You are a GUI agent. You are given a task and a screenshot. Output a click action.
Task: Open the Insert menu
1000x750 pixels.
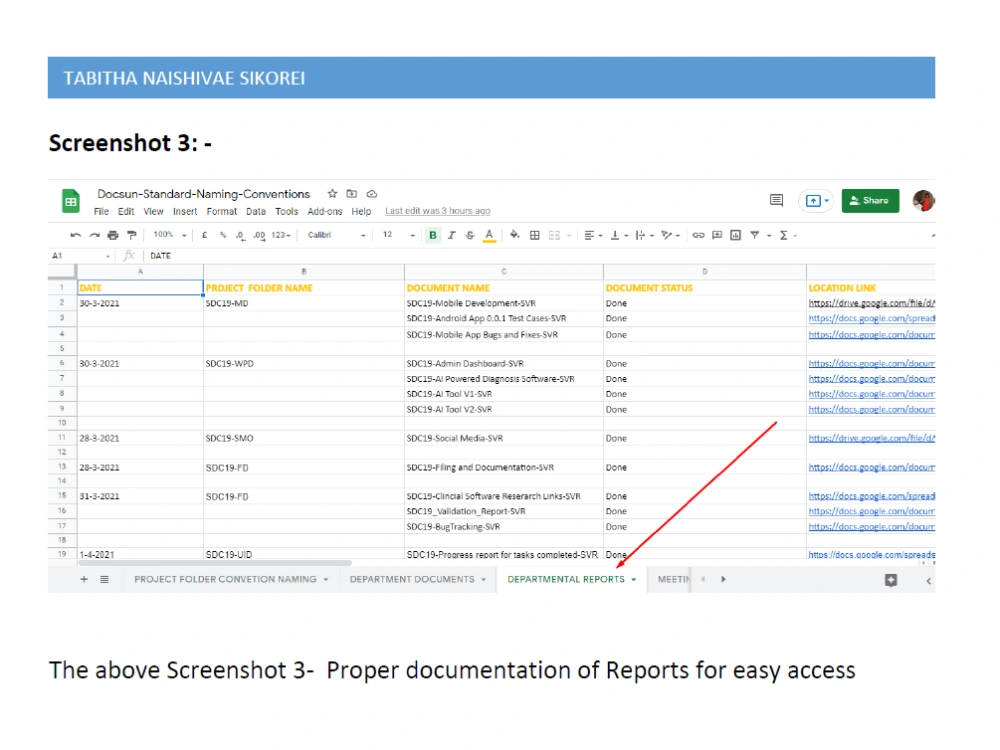185,212
